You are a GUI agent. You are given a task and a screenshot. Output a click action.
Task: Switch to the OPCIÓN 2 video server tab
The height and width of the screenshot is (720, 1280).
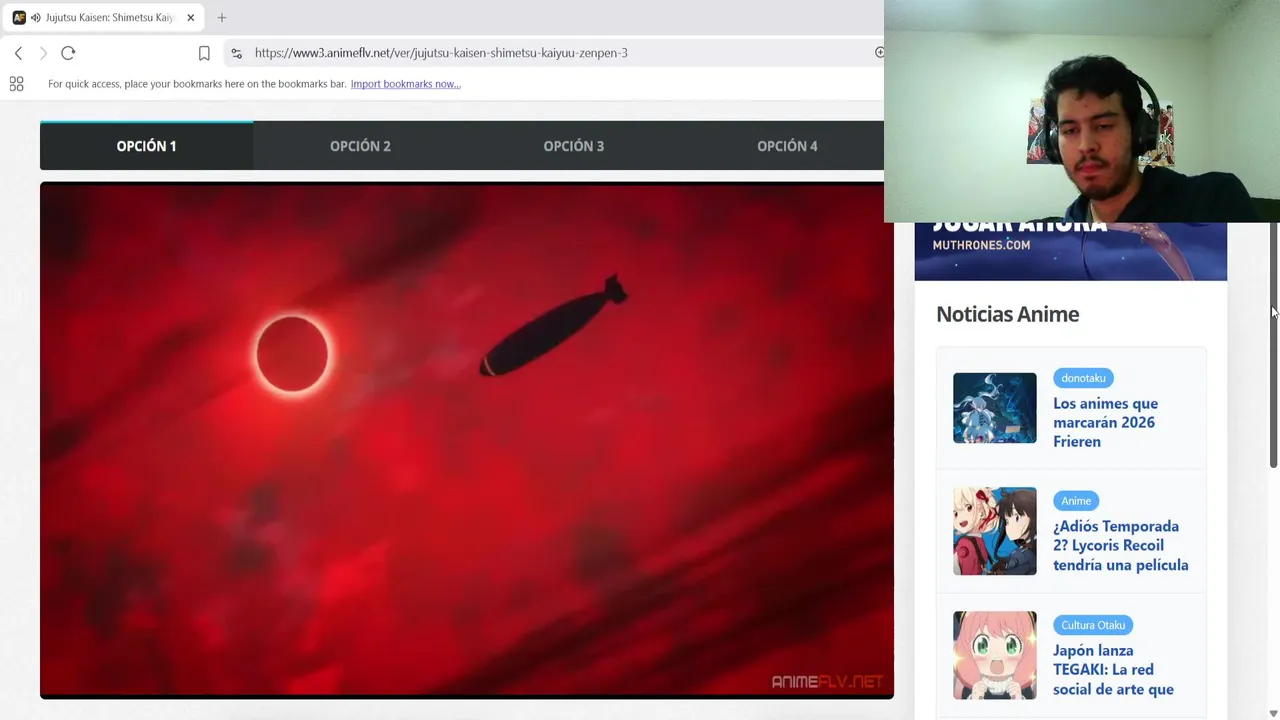[x=360, y=146]
